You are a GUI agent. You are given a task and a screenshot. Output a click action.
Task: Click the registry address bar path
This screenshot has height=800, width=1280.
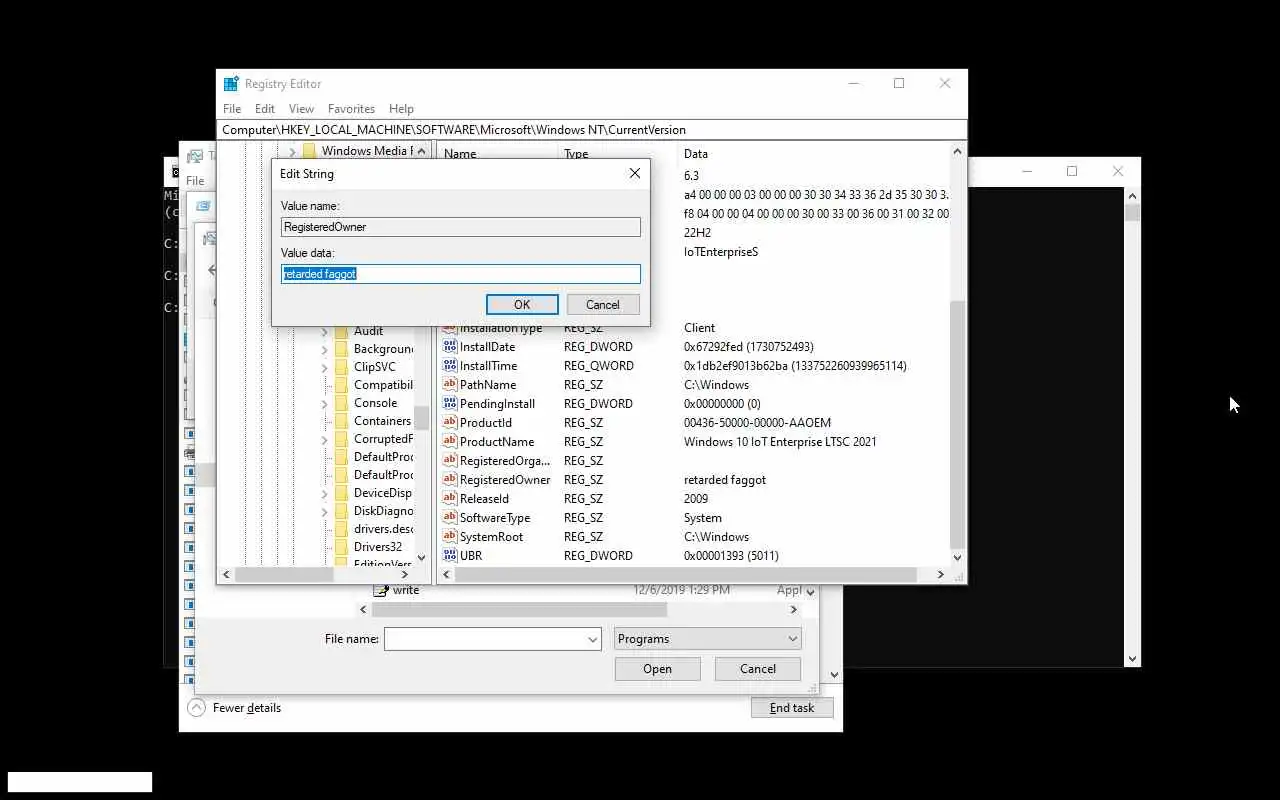pyautogui.click(x=592, y=130)
